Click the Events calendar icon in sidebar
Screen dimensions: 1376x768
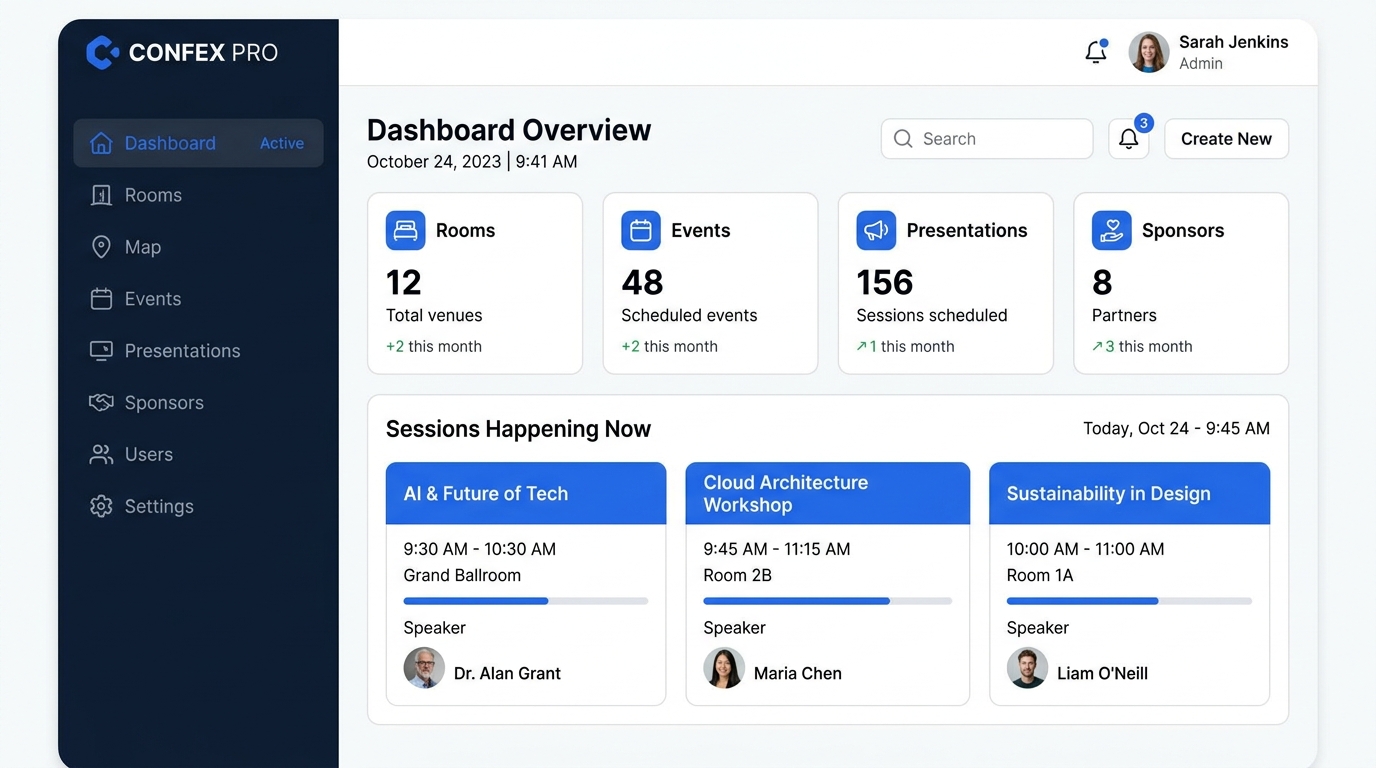[x=101, y=299]
